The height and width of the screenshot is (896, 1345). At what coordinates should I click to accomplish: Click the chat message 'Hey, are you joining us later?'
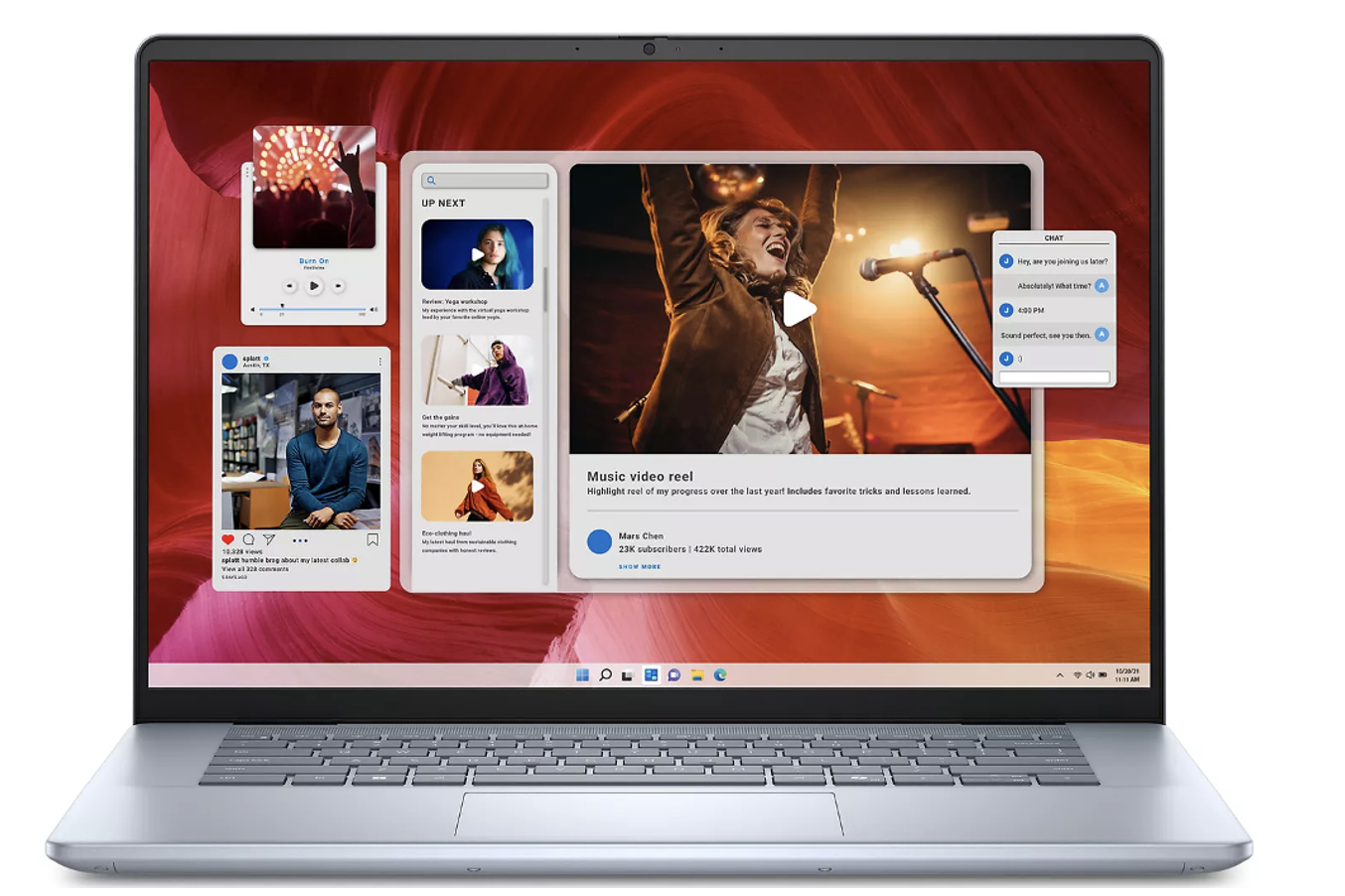coord(1062,261)
